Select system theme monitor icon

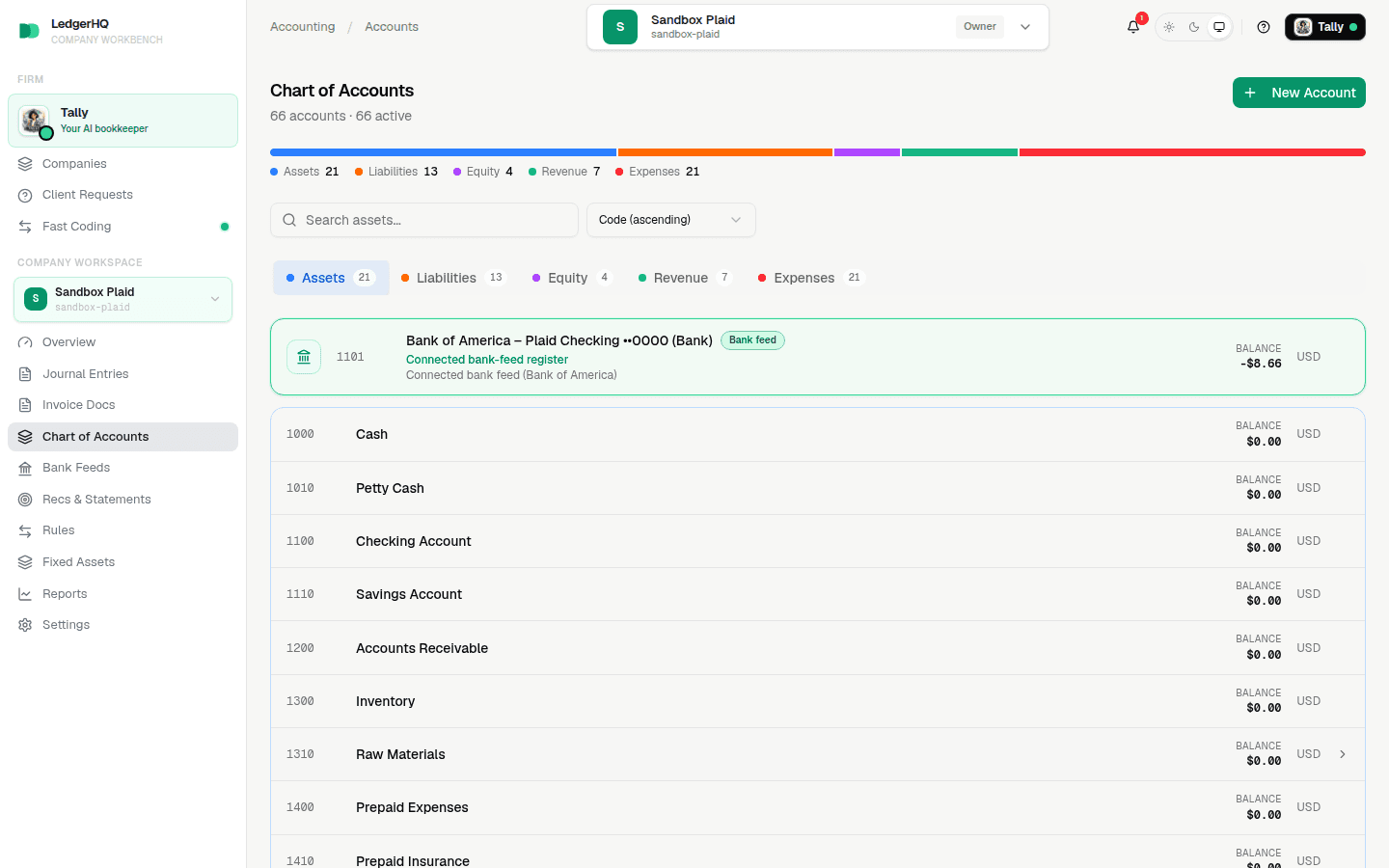click(x=1219, y=27)
